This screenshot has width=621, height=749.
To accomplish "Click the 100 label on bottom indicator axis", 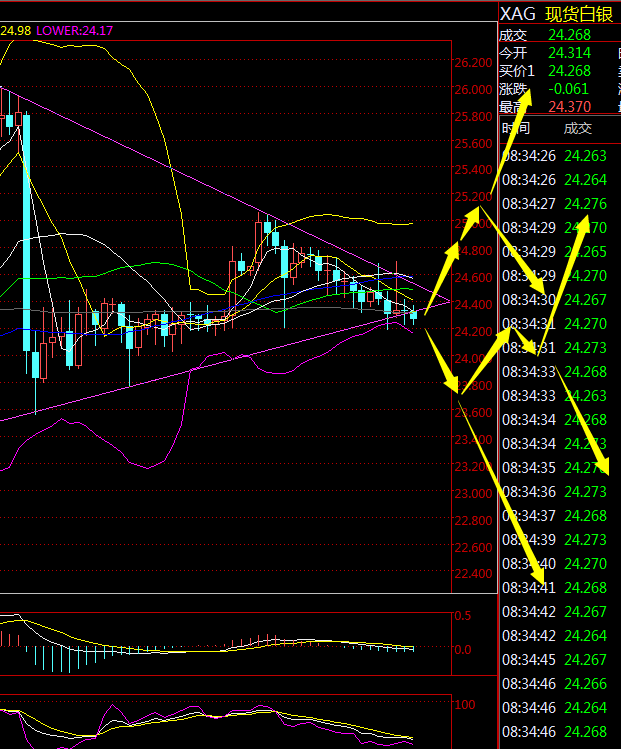I will click(x=464, y=705).
